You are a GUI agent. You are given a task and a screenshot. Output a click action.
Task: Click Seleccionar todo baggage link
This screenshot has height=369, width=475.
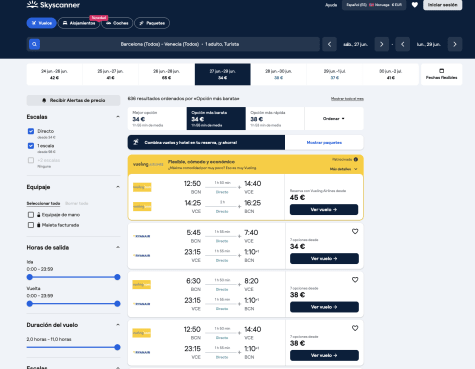click(x=43, y=203)
